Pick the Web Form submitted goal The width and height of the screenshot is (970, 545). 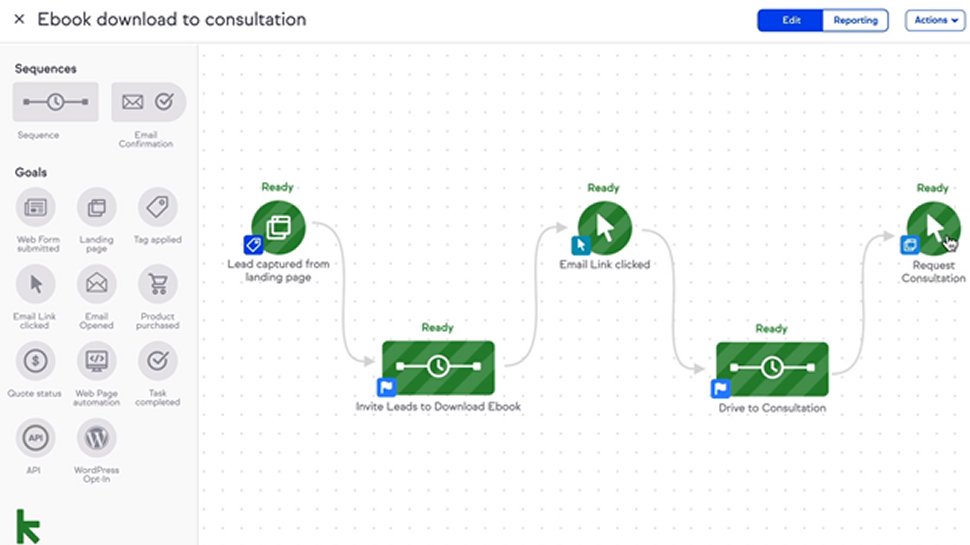pos(35,207)
